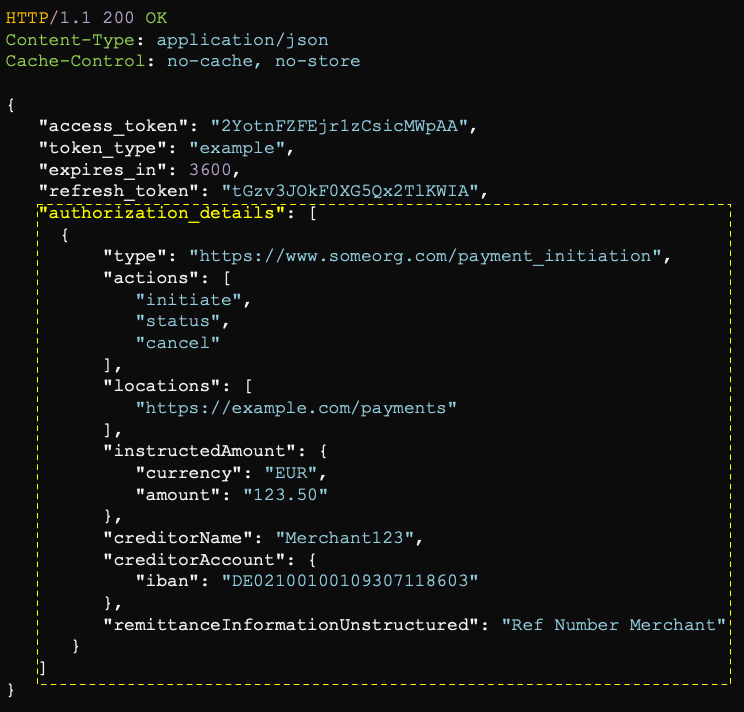The width and height of the screenshot is (744, 712).
Task: Click the "refresh_token" key
Action: click(x=118, y=191)
